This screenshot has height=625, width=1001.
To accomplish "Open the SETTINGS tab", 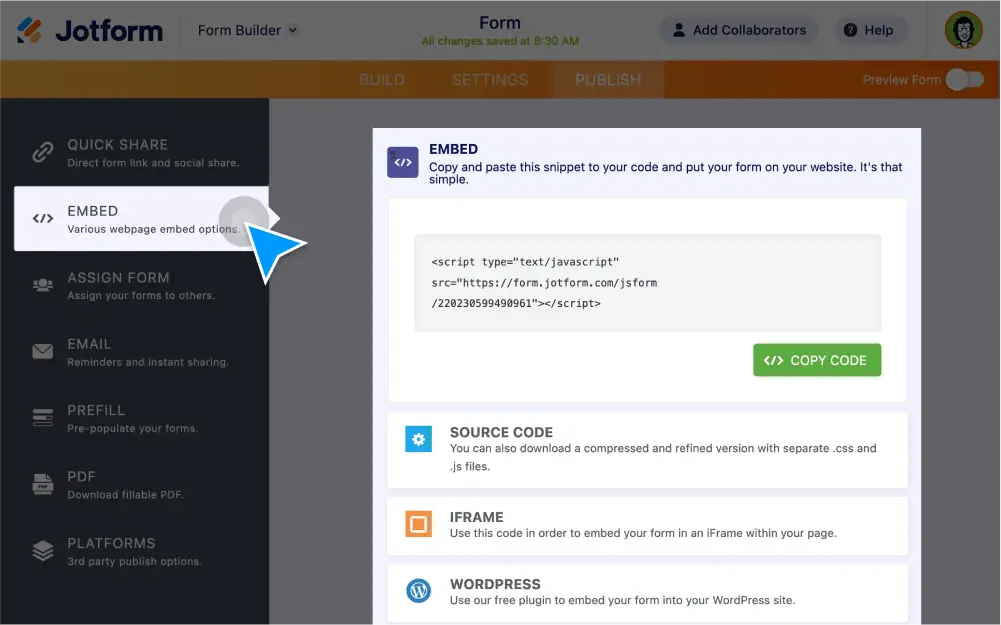I will pyautogui.click(x=489, y=79).
